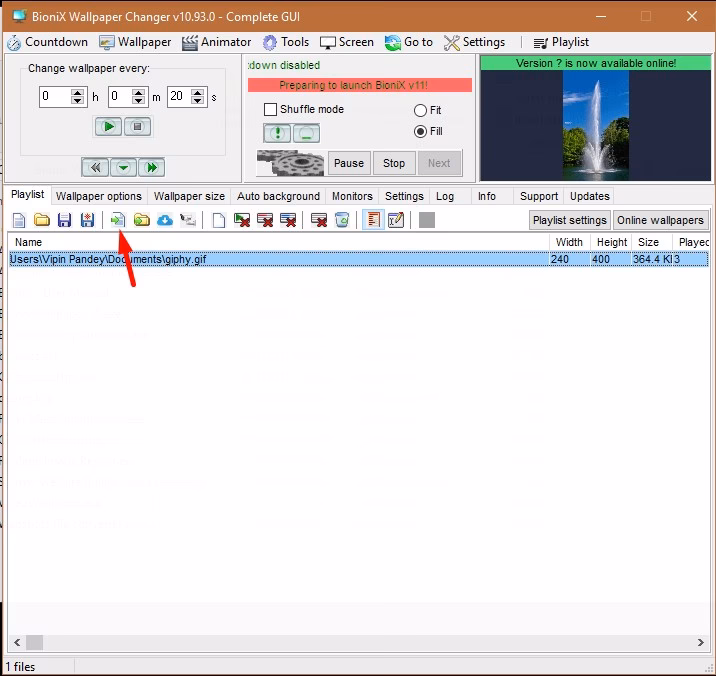Add a folder with the green arrow folder icon

pos(142,221)
